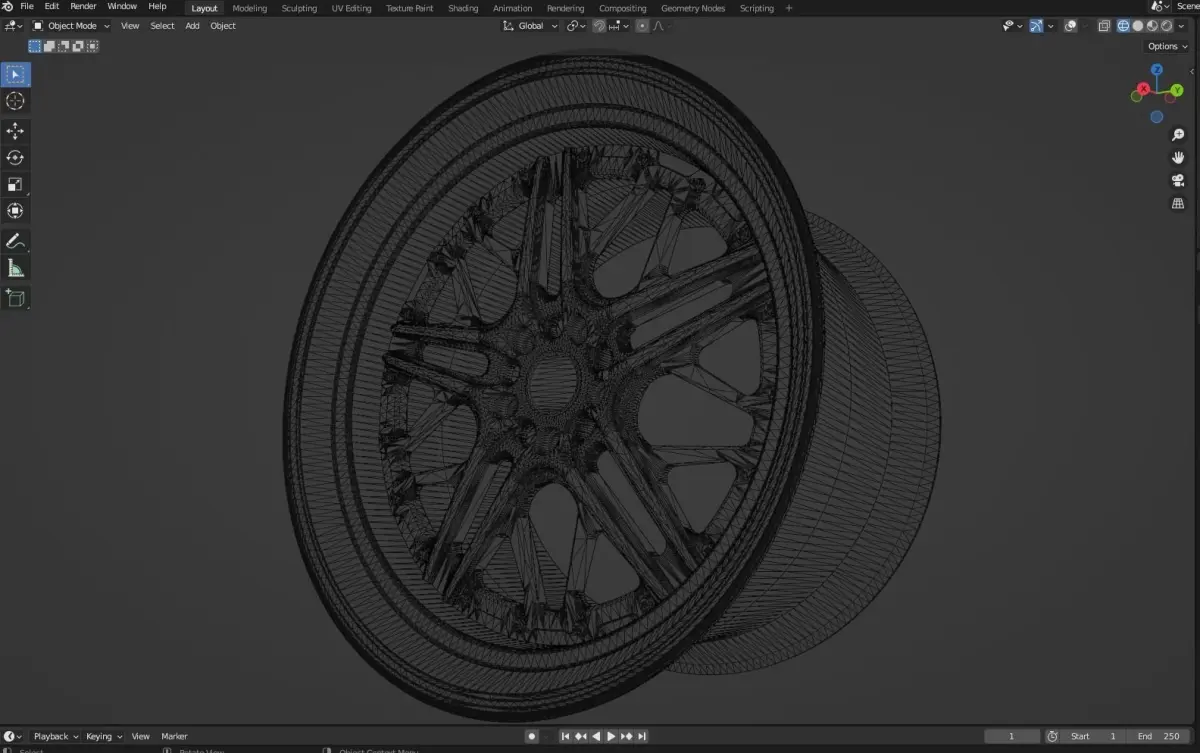Switch to the Sculpting workspace tab
This screenshot has width=1200, height=753.
coord(299,8)
